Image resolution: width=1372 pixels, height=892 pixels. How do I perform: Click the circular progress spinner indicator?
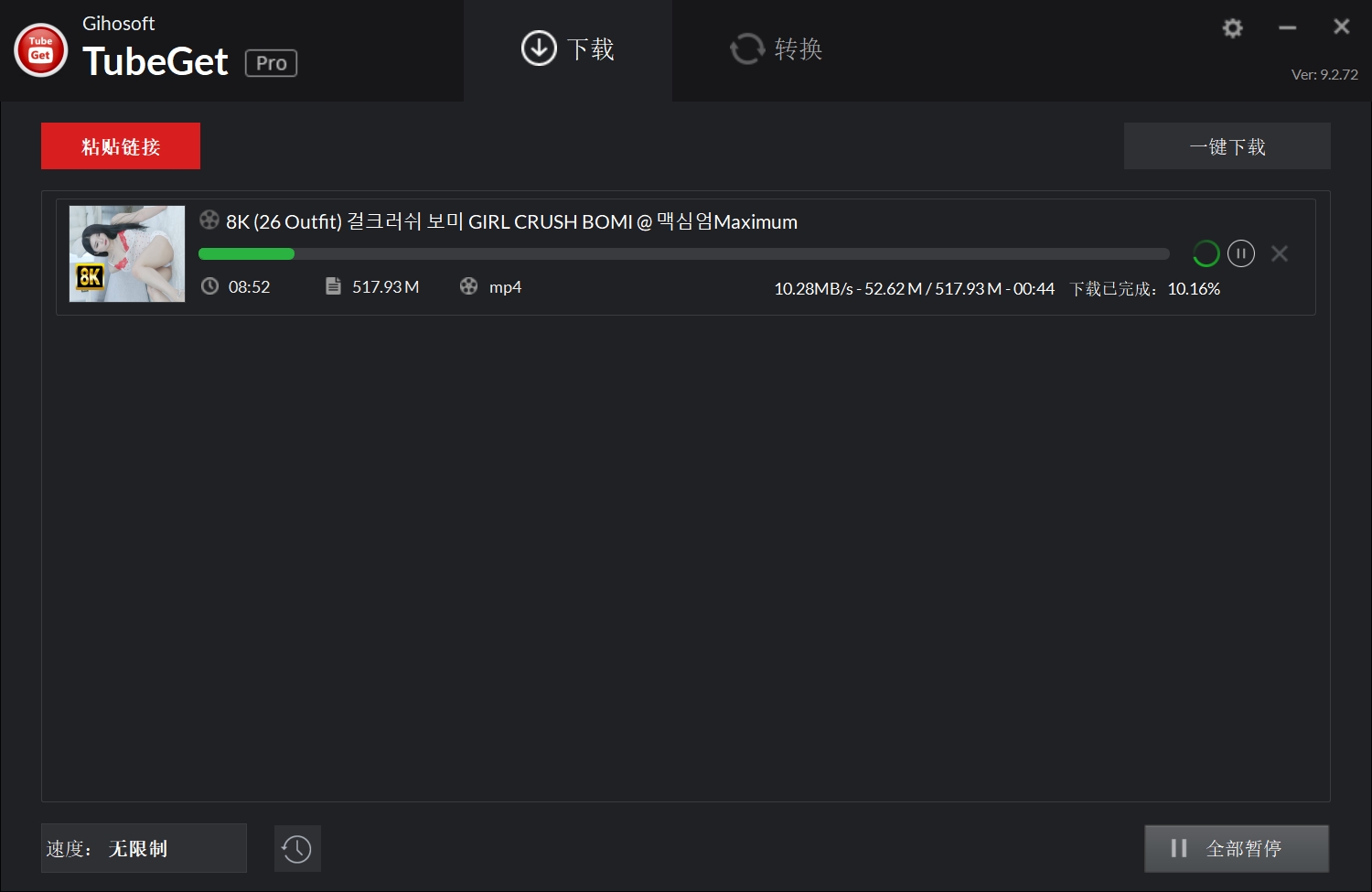(x=1206, y=253)
